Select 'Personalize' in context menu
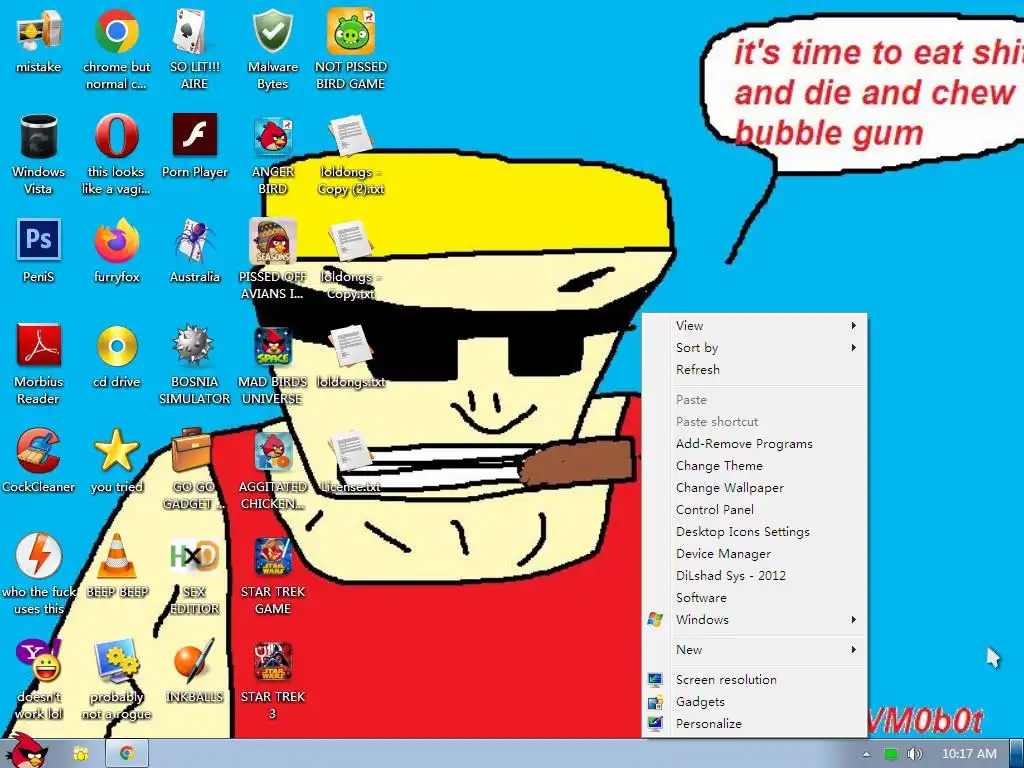Screen dimensions: 1024x768 (x=754, y=724)
